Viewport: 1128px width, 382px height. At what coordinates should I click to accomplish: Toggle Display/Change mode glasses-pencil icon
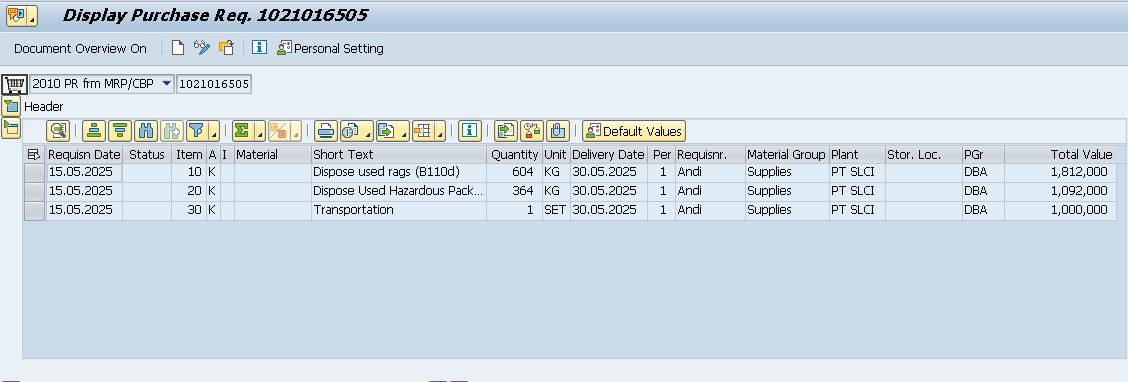(202, 48)
